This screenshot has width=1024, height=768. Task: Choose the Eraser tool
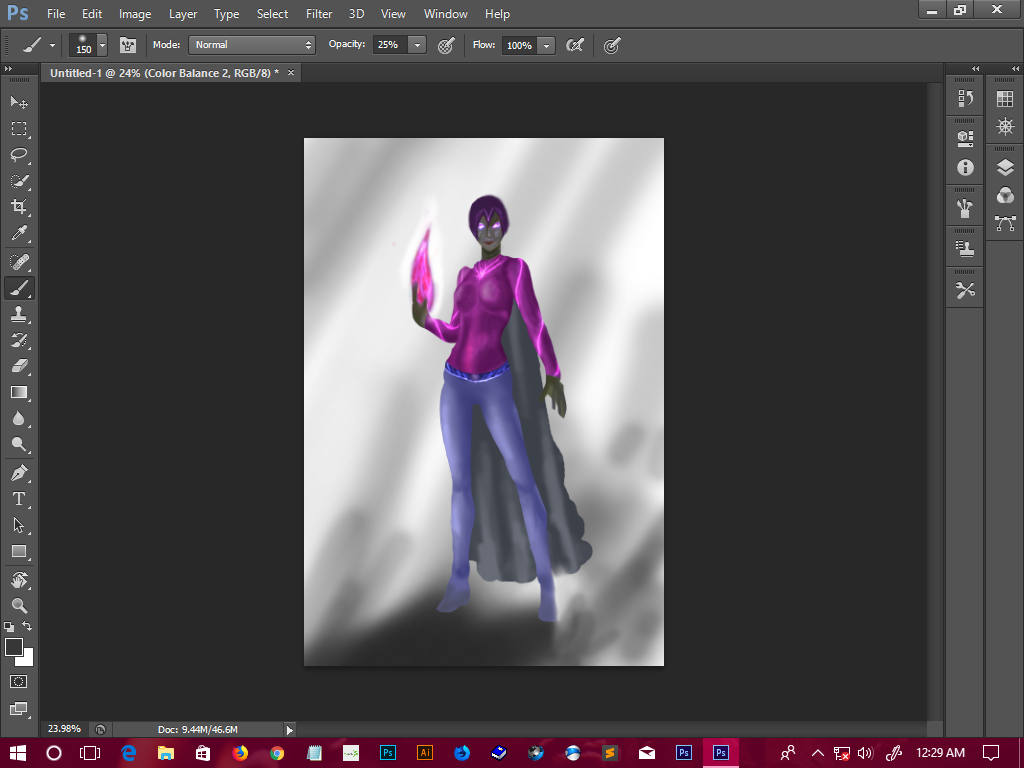[x=19, y=366]
